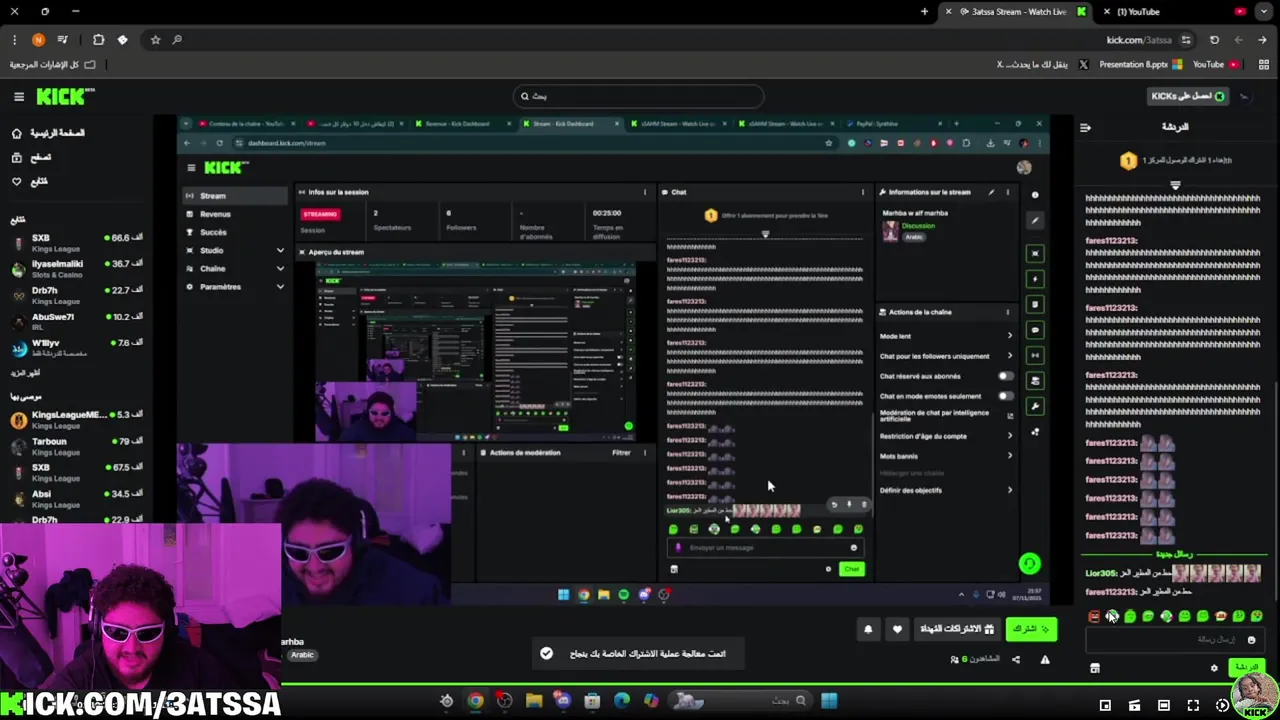Click the share icon below the stream
Viewport: 1280px width, 720px height.
coord(1016,660)
